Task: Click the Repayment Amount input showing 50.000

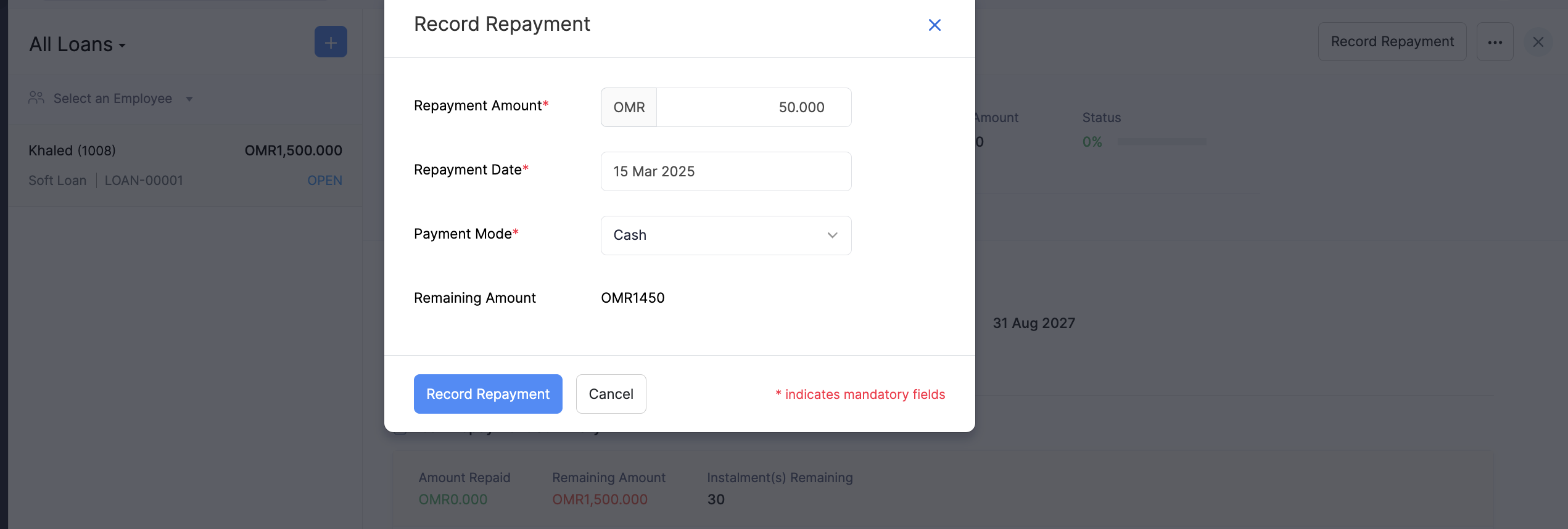Action: pyautogui.click(x=754, y=107)
